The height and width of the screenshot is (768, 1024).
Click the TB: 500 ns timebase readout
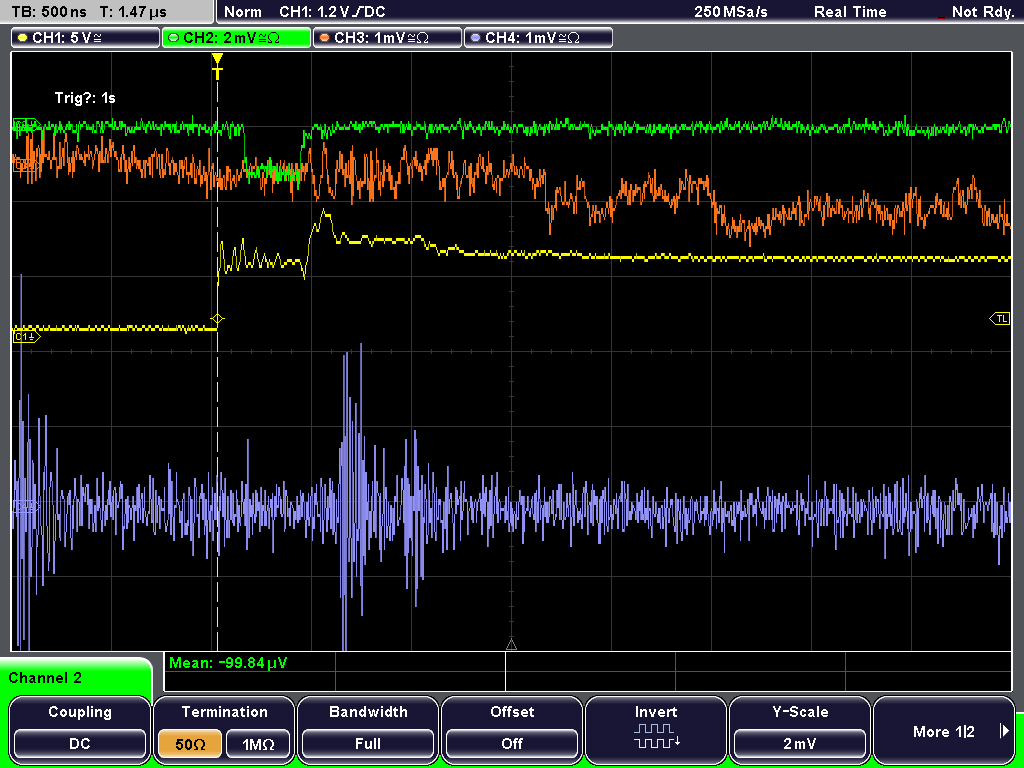pos(48,12)
